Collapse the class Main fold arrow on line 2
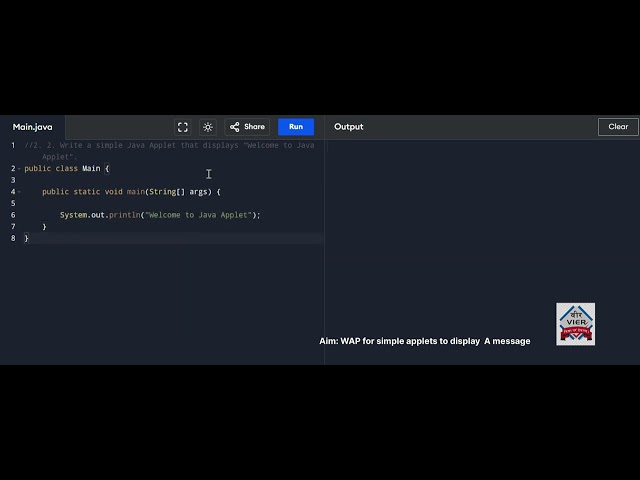Viewport: 640px width, 480px height. point(19,169)
